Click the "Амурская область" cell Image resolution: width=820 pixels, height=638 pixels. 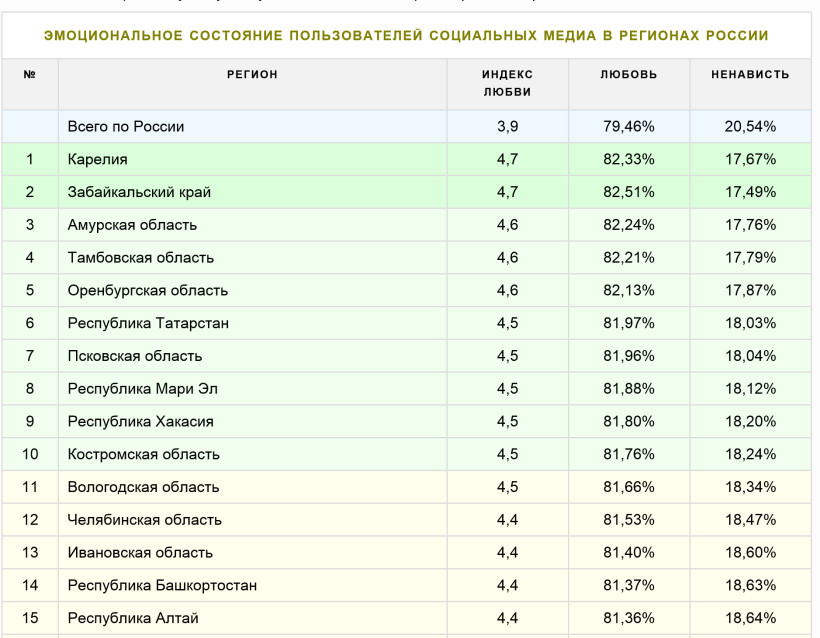coord(132,225)
